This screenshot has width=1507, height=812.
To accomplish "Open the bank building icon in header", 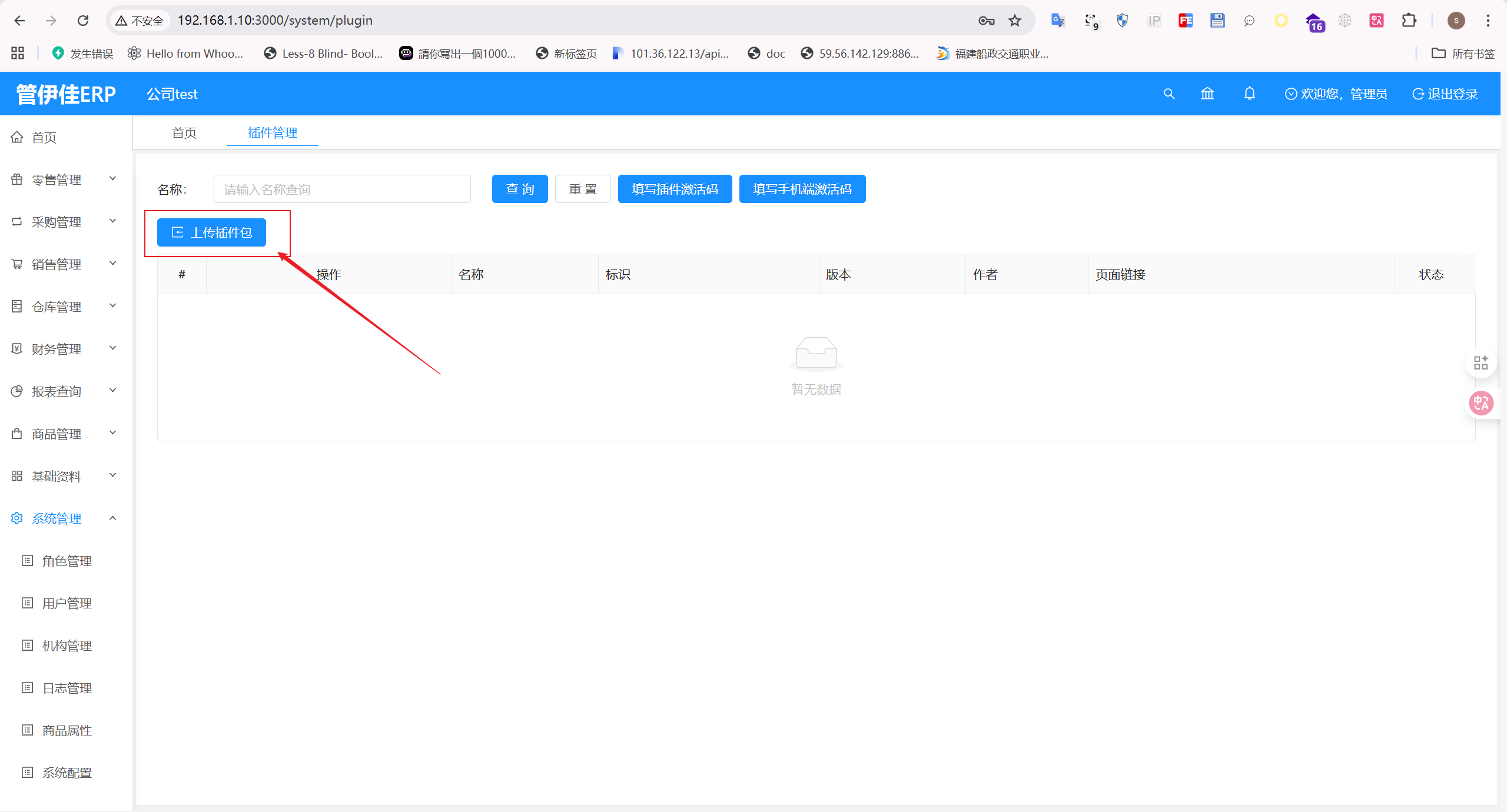I will click(x=1207, y=94).
